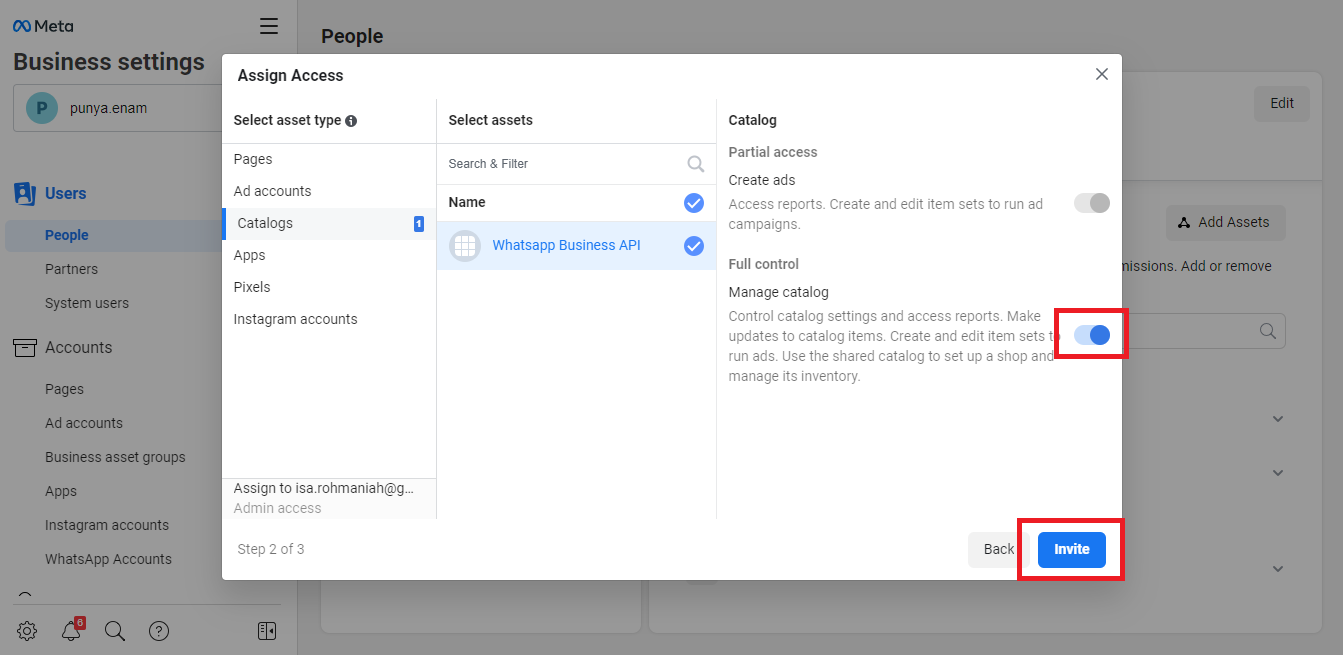Image resolution: width=1343 pixels, height=655 pixels.
Task: Click the Back button
Action: click(999, 550)
